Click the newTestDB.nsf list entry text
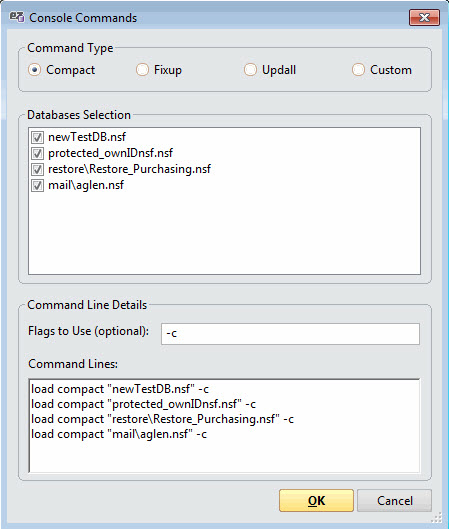The width and height of the screenshot is (449, 529). pyautogui.click(x=87, y=137)
